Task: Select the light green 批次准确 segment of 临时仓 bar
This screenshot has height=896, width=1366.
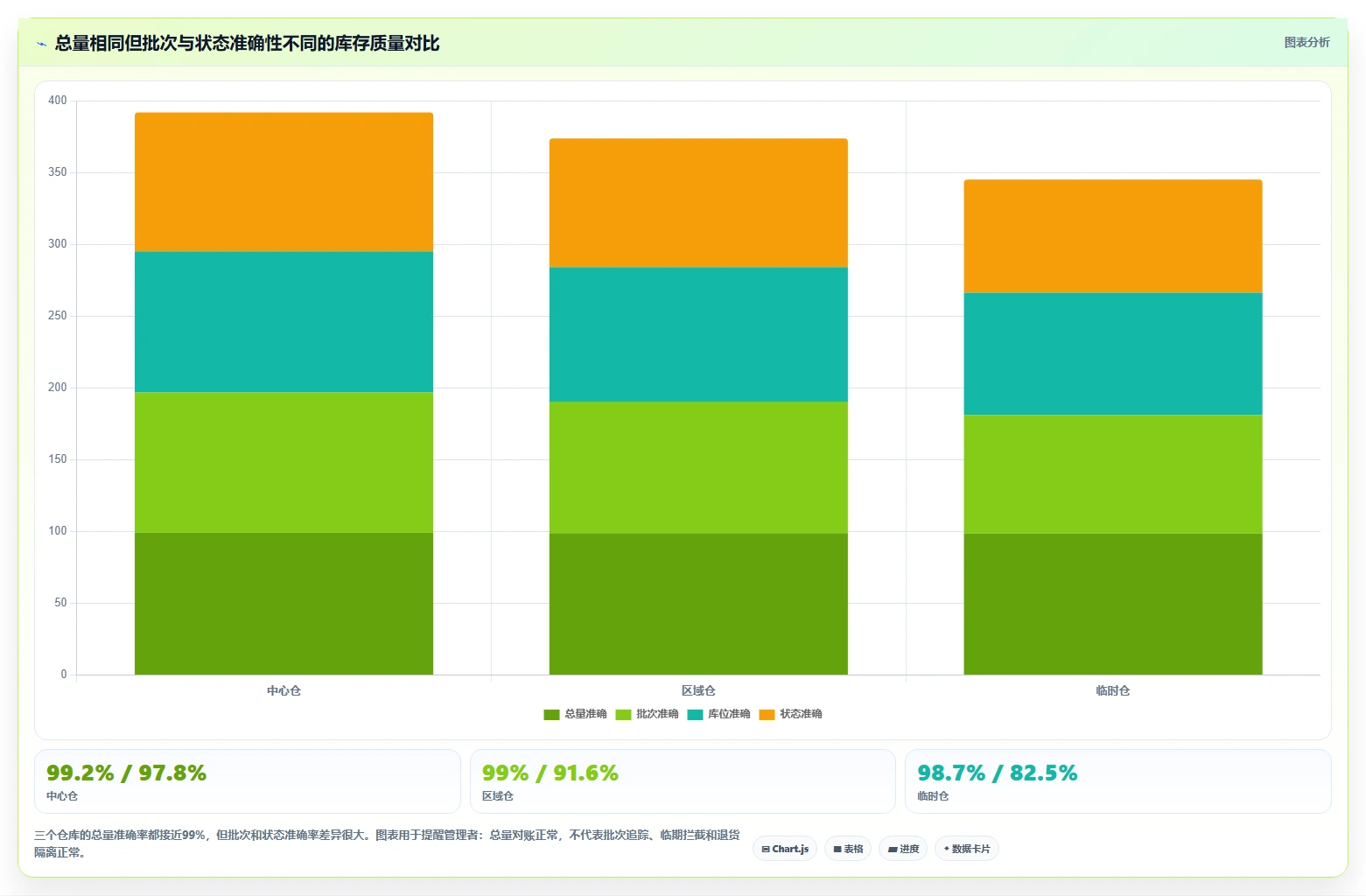Action: click(x=1113, y=474)
